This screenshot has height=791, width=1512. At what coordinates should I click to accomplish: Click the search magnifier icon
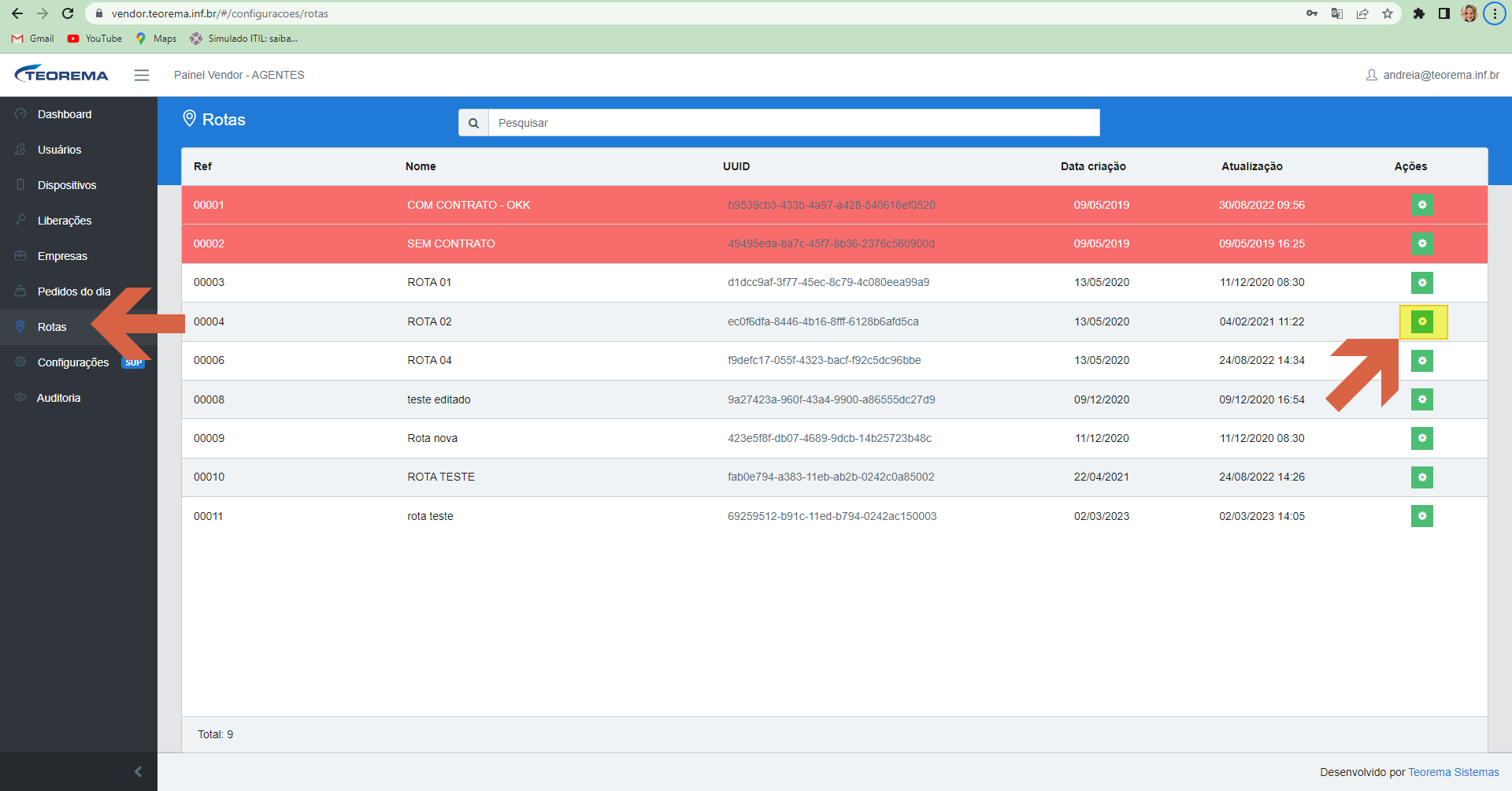point(473,123)
